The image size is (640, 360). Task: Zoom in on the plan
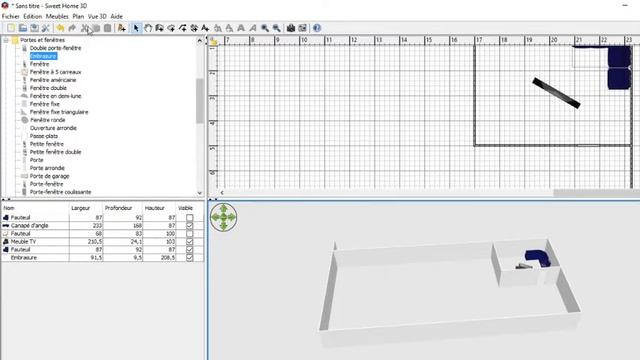click(x=265, y=28)
